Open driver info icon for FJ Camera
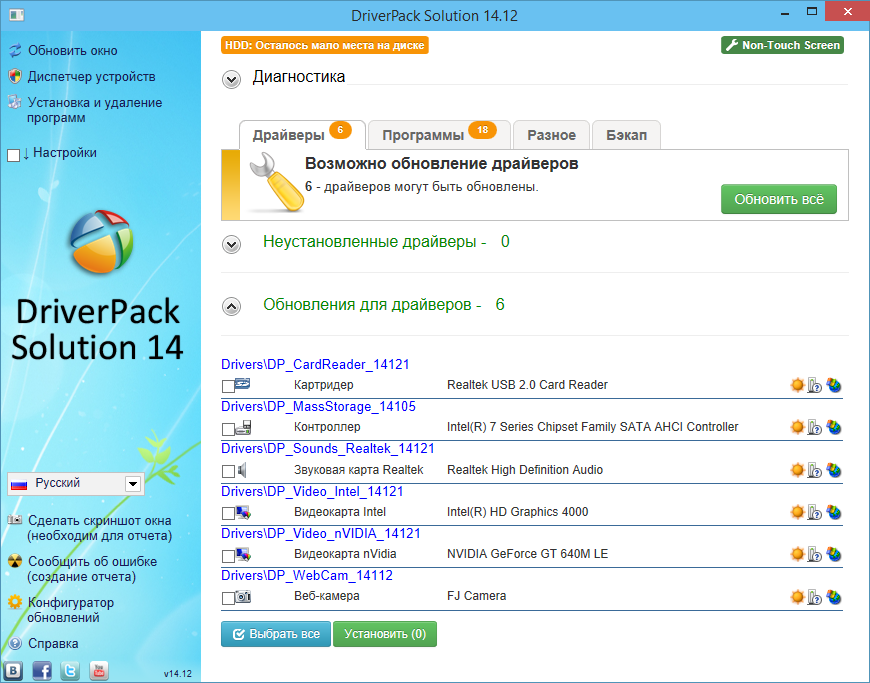The image size is (870, 683). [x=814, y=597]
